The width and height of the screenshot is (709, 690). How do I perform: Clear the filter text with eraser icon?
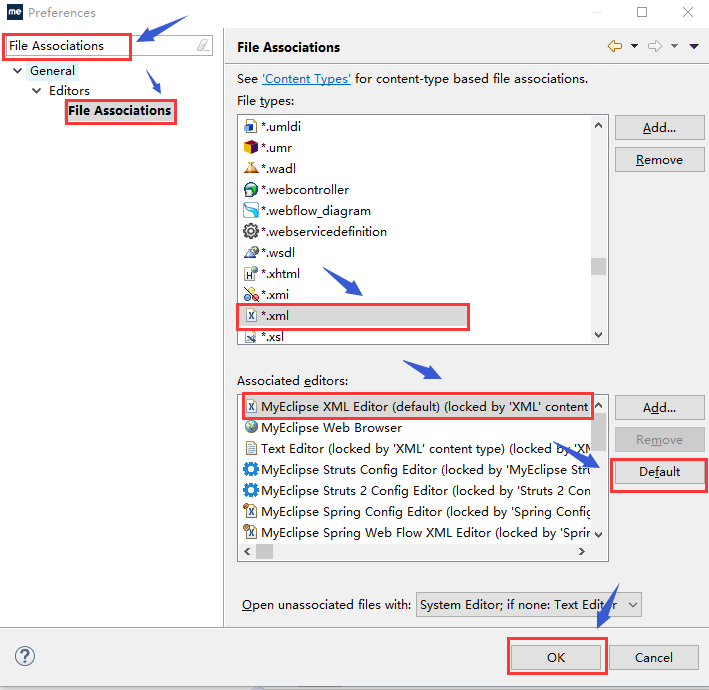coord(203,45)
